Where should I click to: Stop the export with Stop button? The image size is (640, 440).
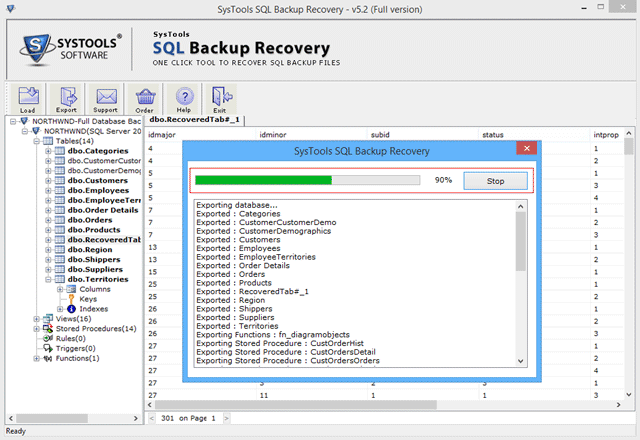[x=496, y=181]
